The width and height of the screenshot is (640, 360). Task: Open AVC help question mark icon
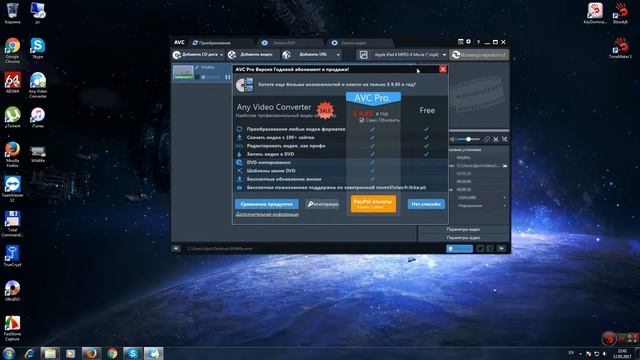tap(478, 42)
